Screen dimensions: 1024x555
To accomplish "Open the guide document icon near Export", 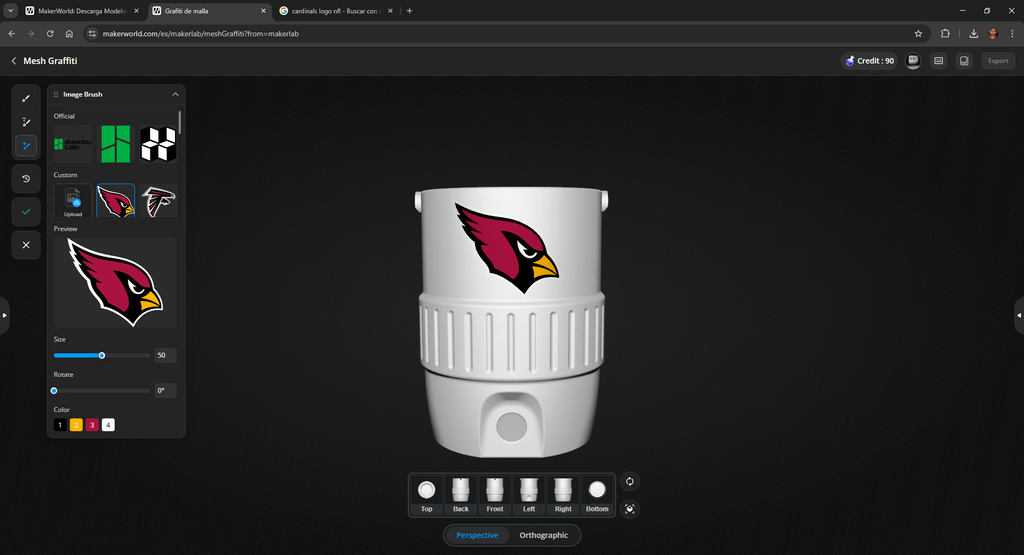I will point(964,61).
